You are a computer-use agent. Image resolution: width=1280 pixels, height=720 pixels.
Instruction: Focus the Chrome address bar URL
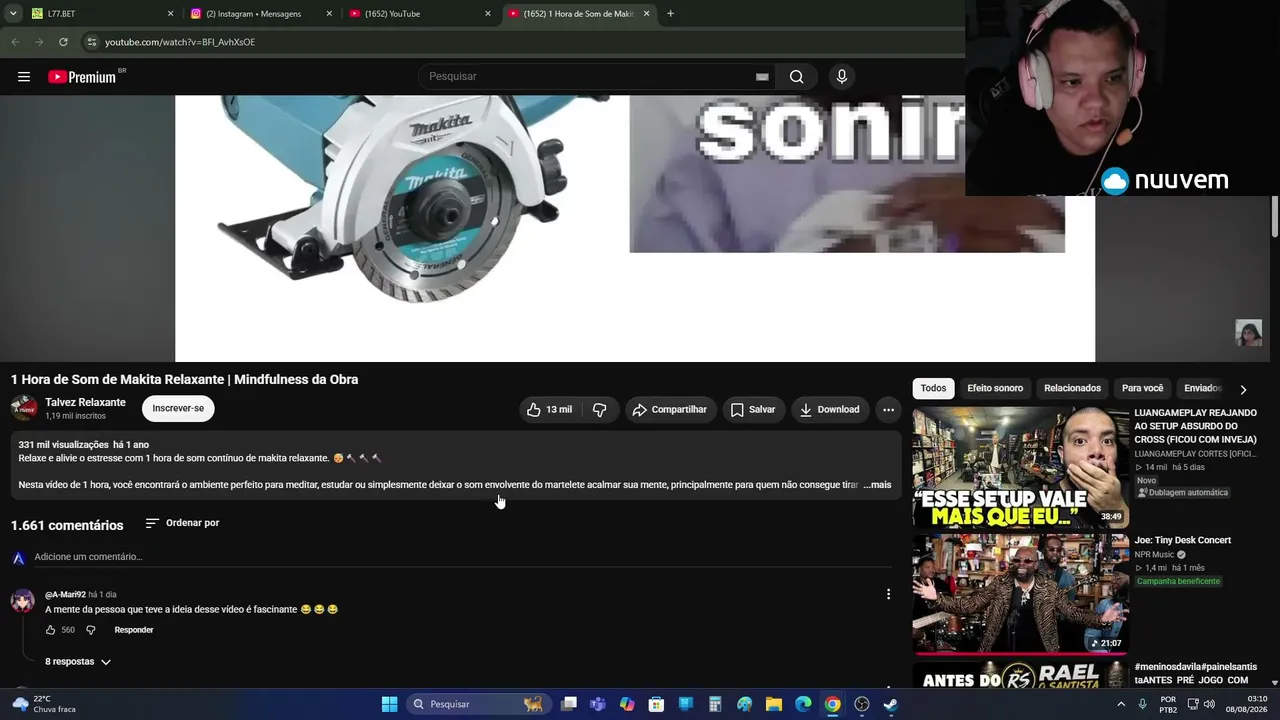(180, 42)
